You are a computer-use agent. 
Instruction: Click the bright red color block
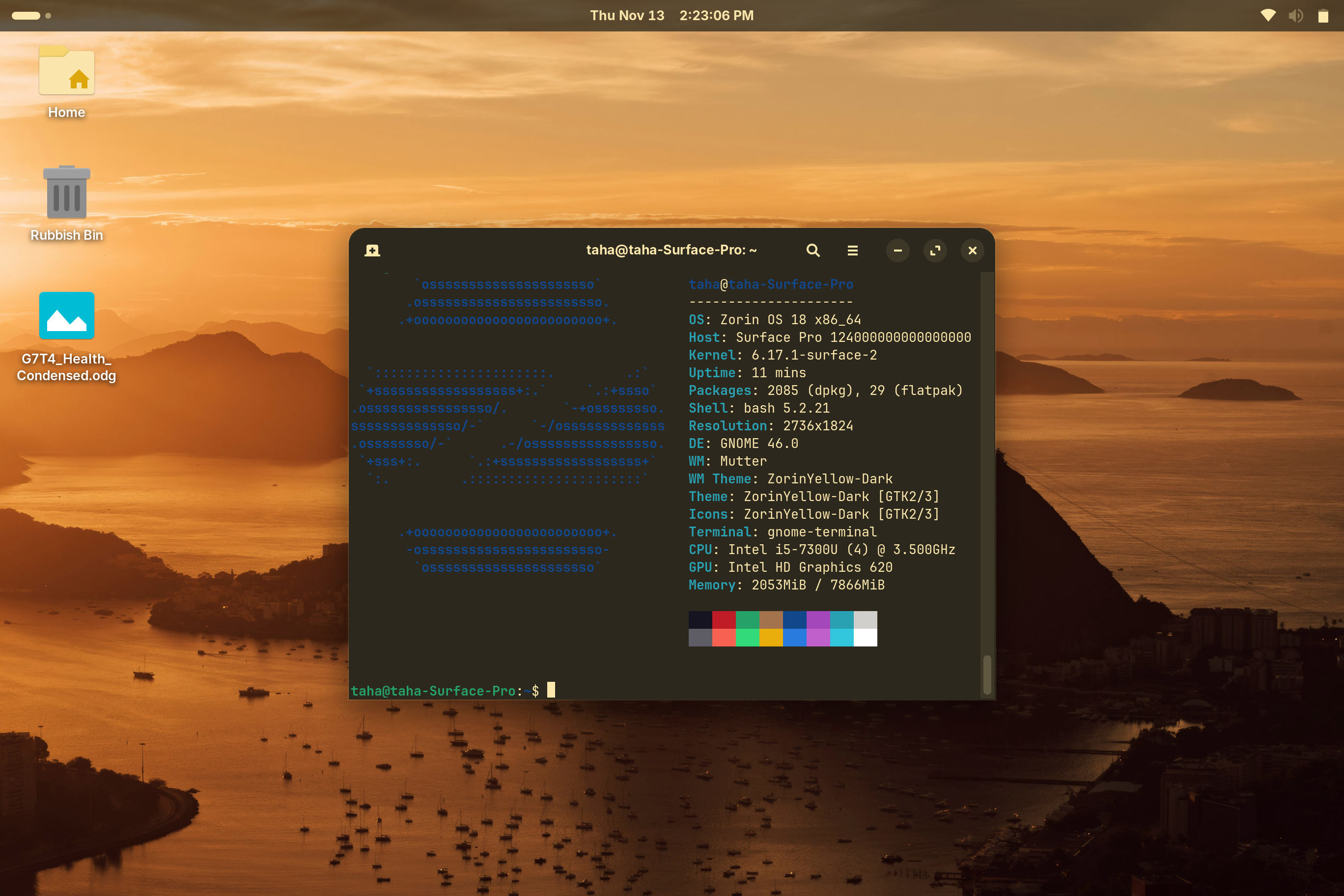[724, 638]
